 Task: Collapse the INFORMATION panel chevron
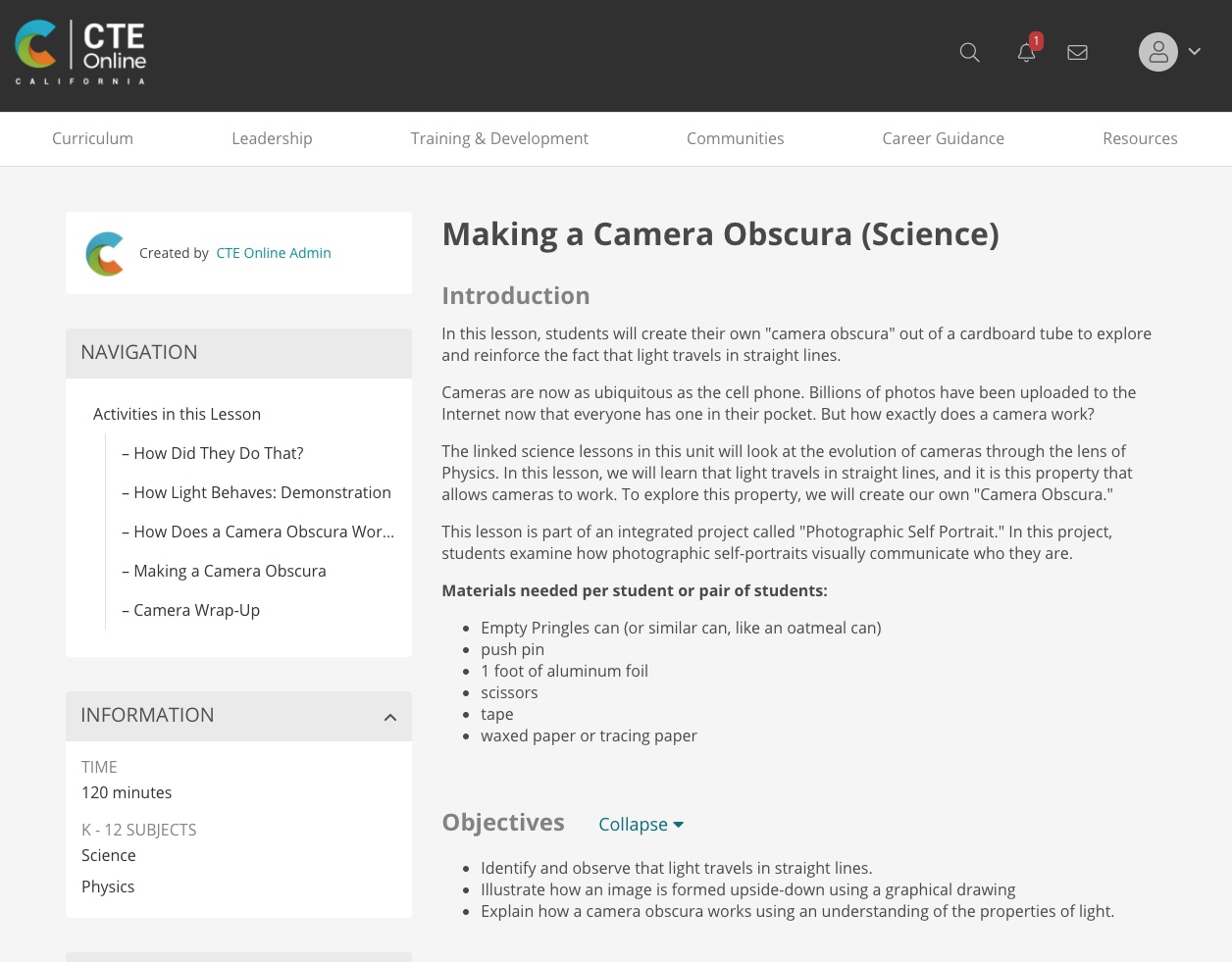pos(390,716)
